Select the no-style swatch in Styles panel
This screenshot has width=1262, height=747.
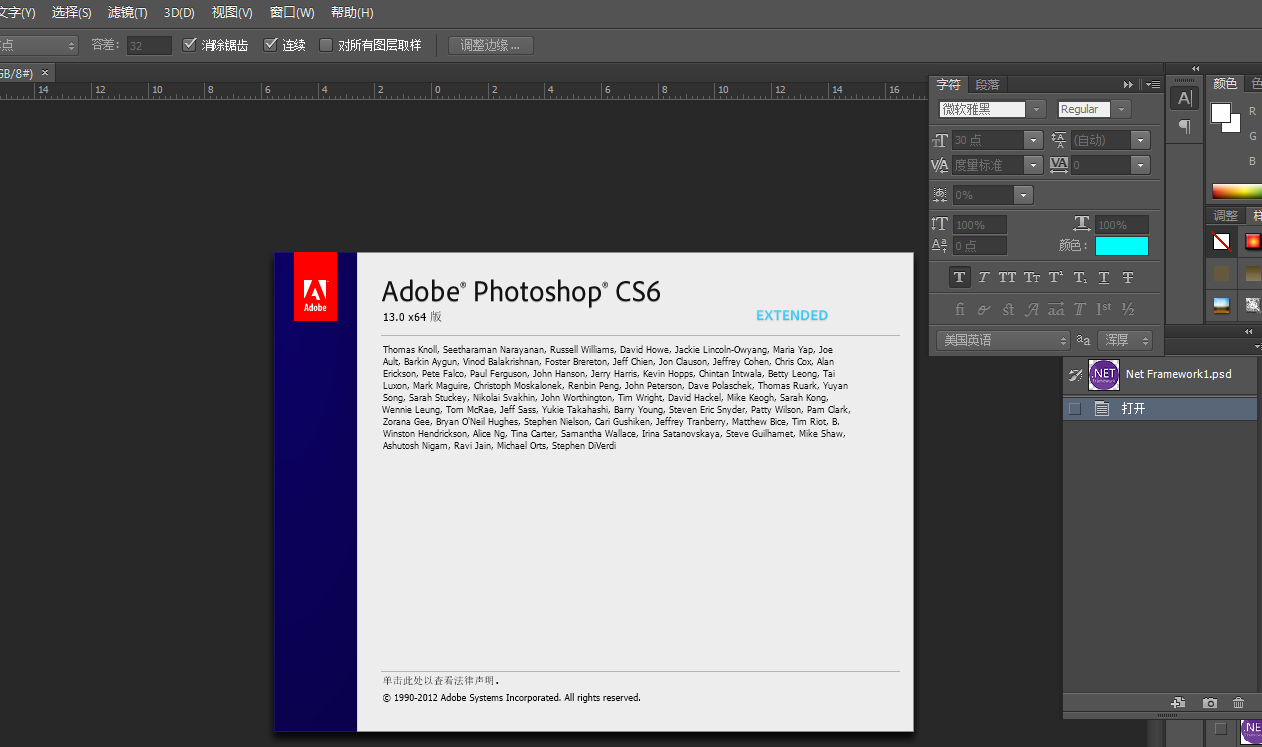(x=1221, y=241)
